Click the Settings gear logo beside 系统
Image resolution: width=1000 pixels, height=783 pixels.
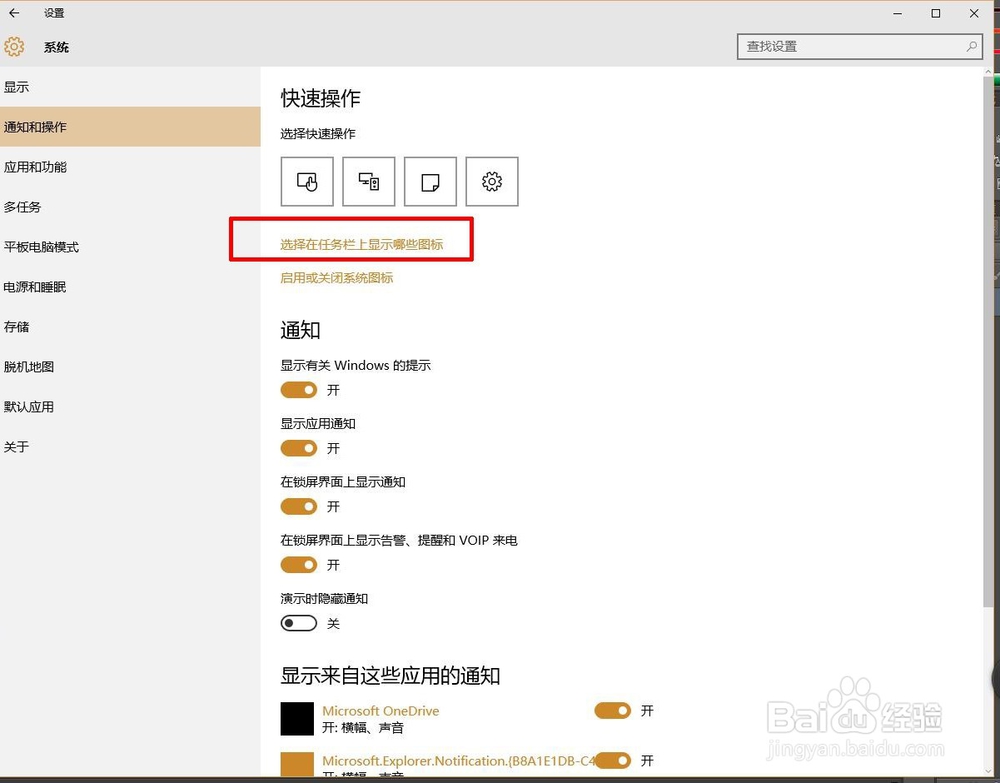click(x=14, y=46)
